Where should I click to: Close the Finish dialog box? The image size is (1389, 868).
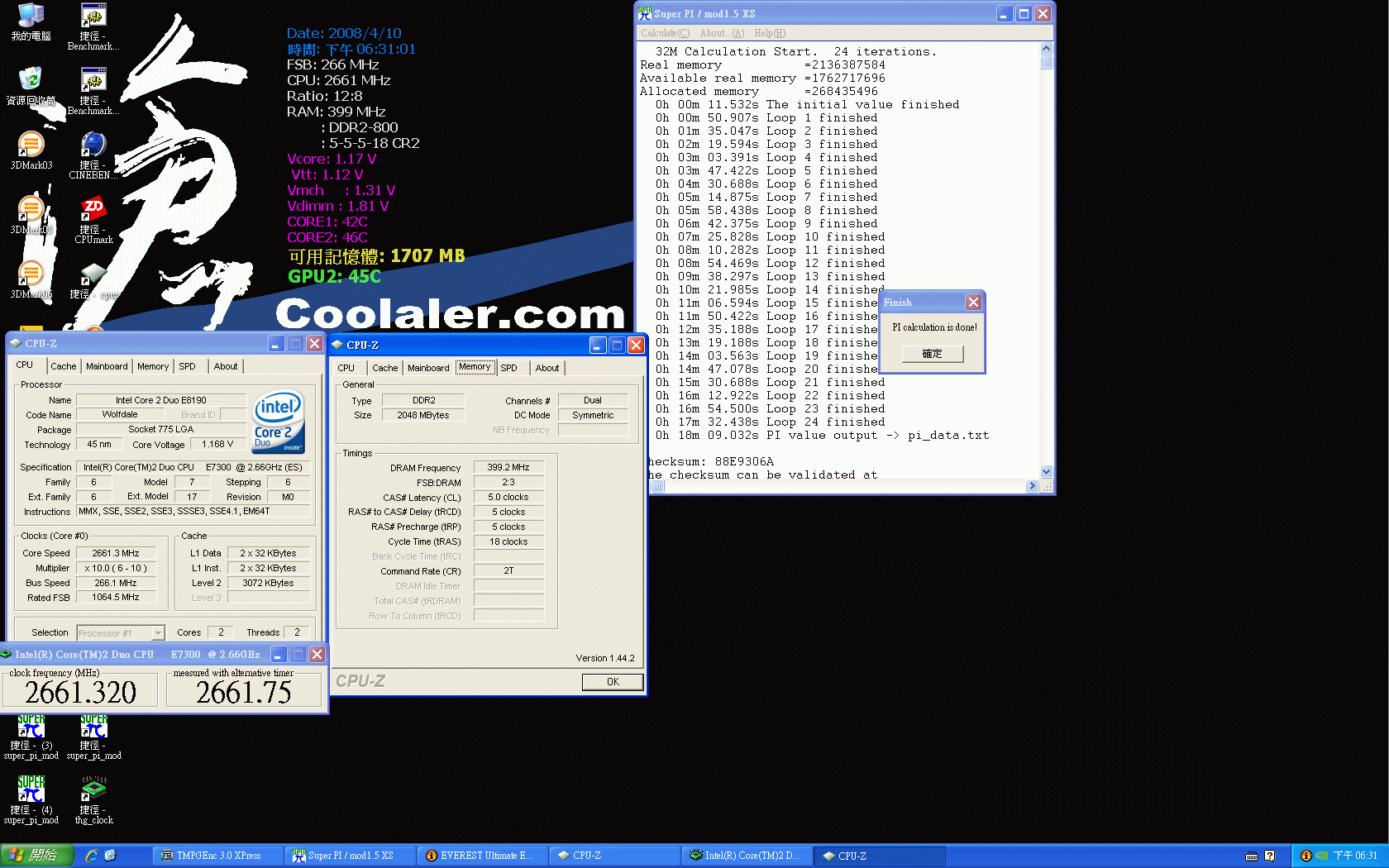[973, 303]
